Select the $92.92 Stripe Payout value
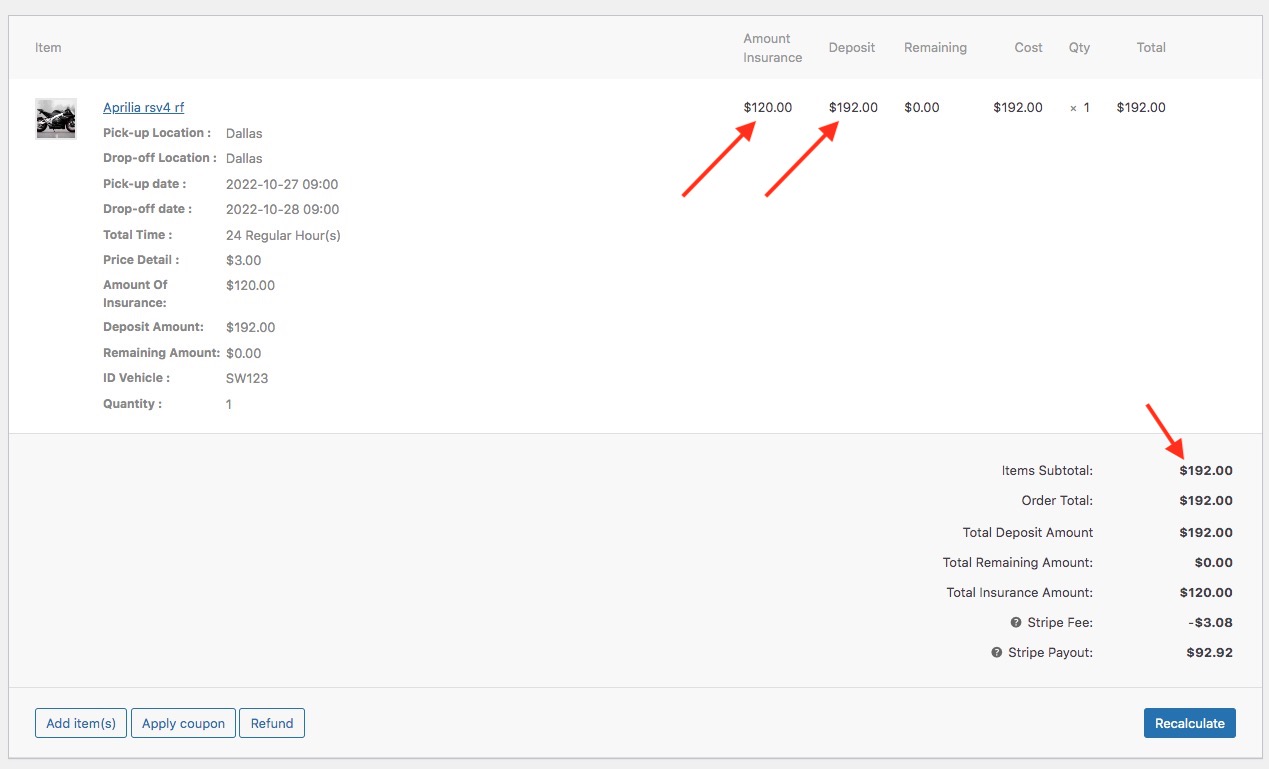The image size is (1269, 769). (1209, 653)
